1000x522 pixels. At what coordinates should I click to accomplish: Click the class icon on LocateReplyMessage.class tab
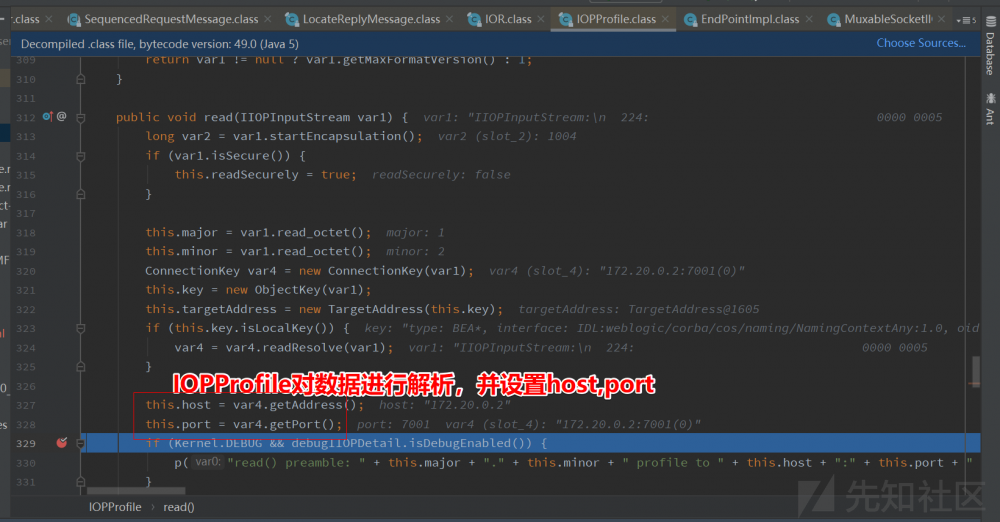pos(291,20)
